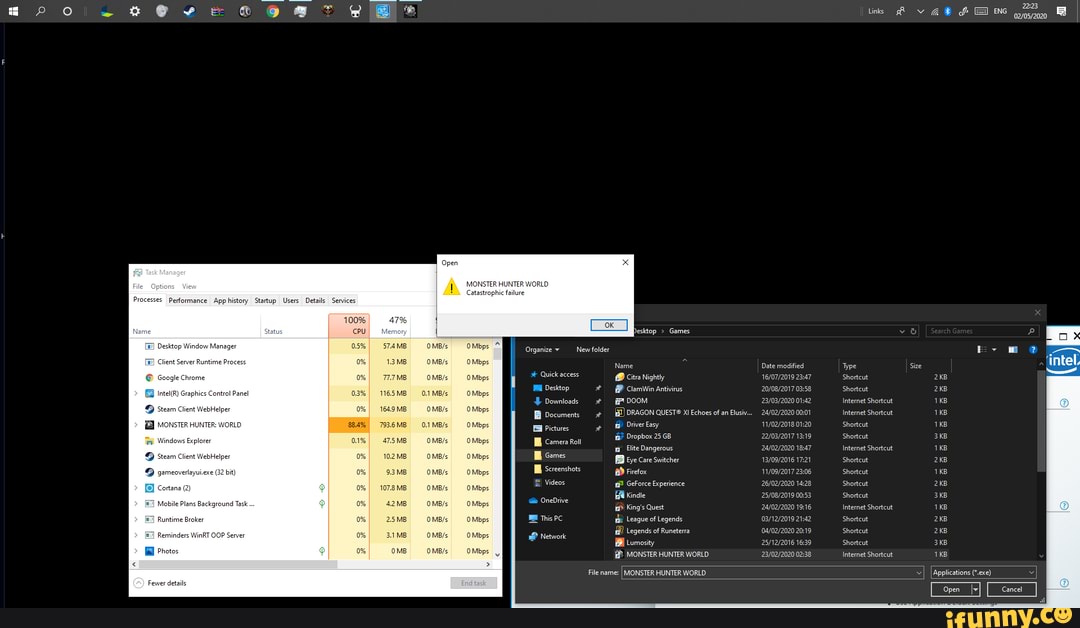The image size is (1080, 628).
Task: Select Pictures in the navigation pane
Action: click(x=557, y=428)
